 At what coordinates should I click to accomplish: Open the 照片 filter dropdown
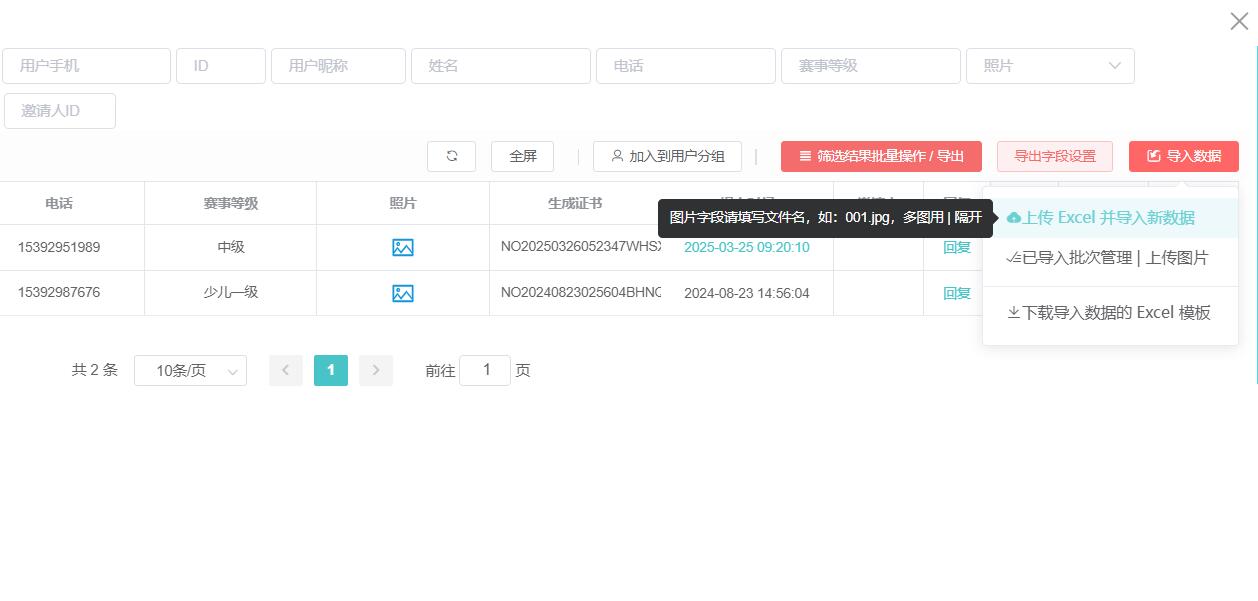pos(1050,65)
